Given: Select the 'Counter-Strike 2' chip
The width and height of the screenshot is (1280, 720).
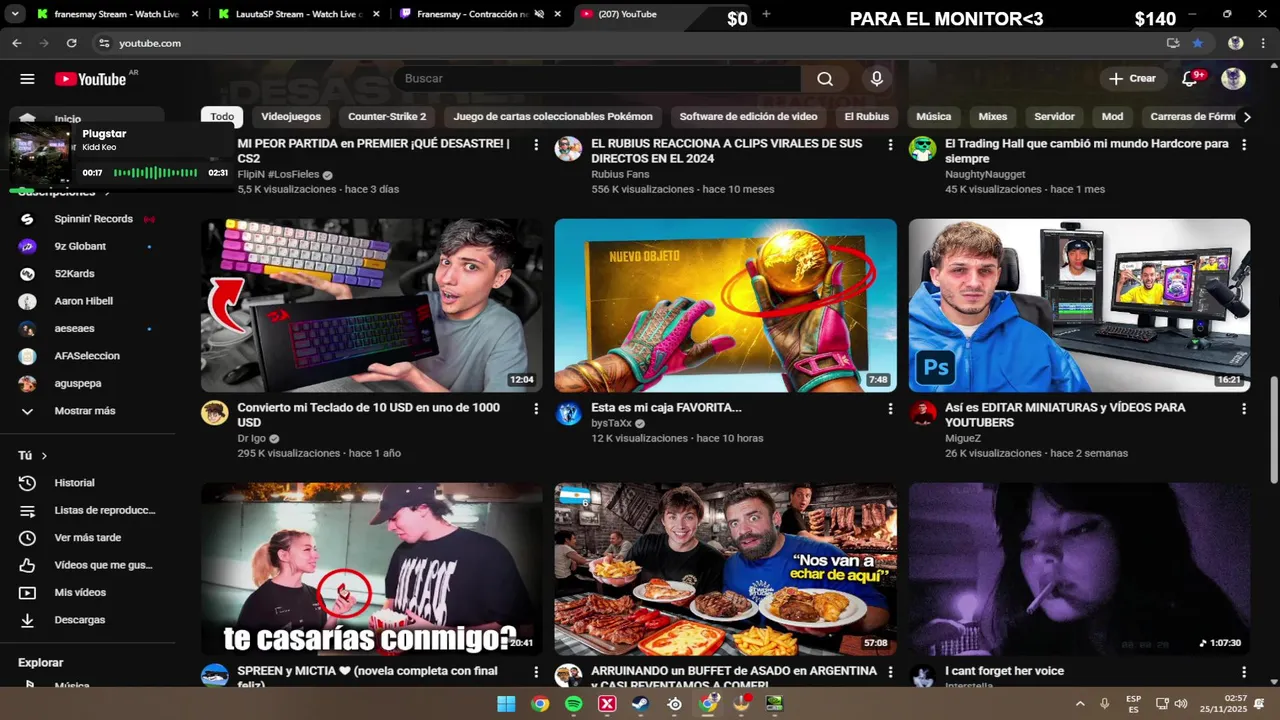Looking at the screenshot, I should pos(387,117).
